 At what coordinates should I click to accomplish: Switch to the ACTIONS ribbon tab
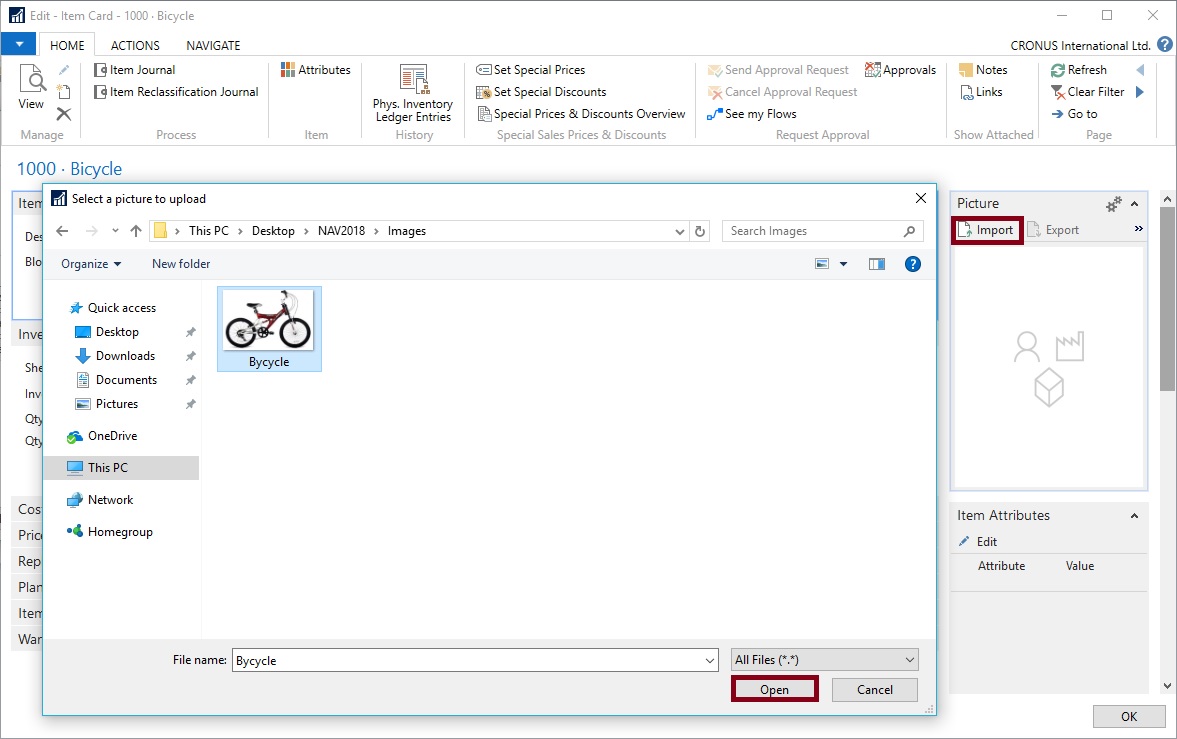[x=135, y=45]
